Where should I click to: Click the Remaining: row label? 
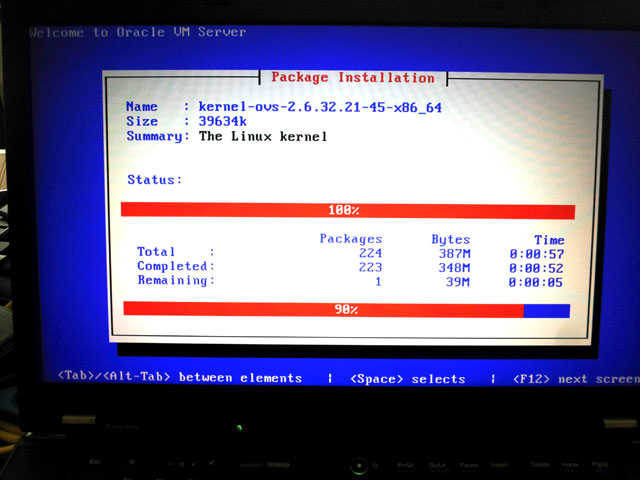click(x=176, y=280)
